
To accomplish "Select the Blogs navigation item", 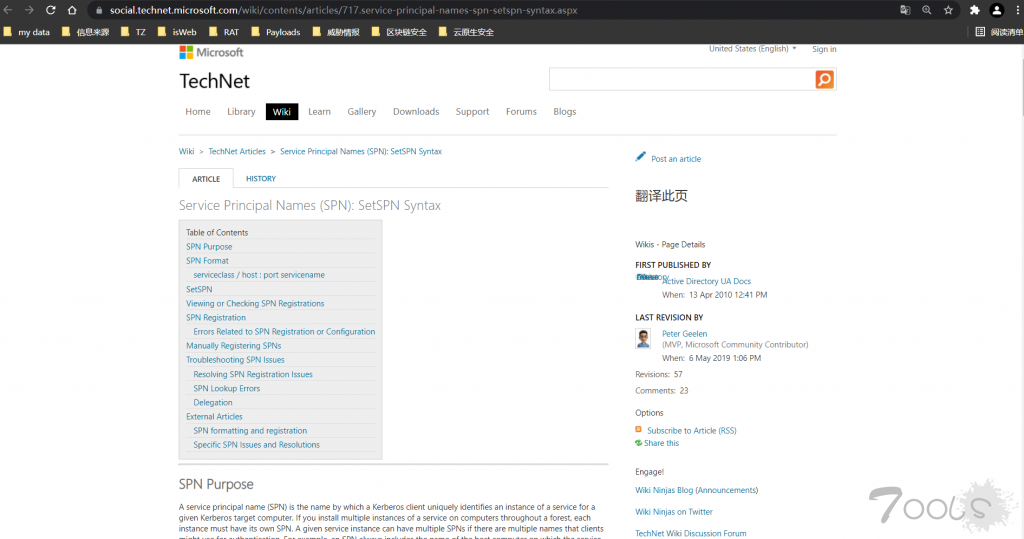I will (565, 112).
